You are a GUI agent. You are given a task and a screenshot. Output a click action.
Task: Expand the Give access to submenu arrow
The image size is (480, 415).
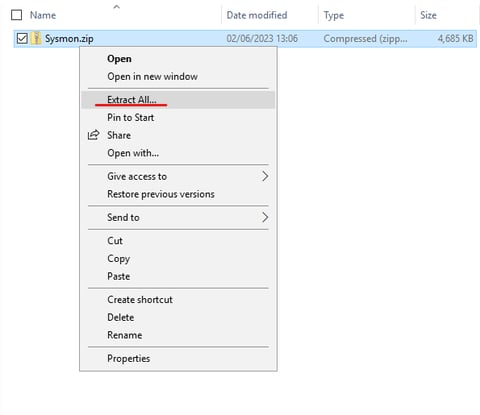265,176
